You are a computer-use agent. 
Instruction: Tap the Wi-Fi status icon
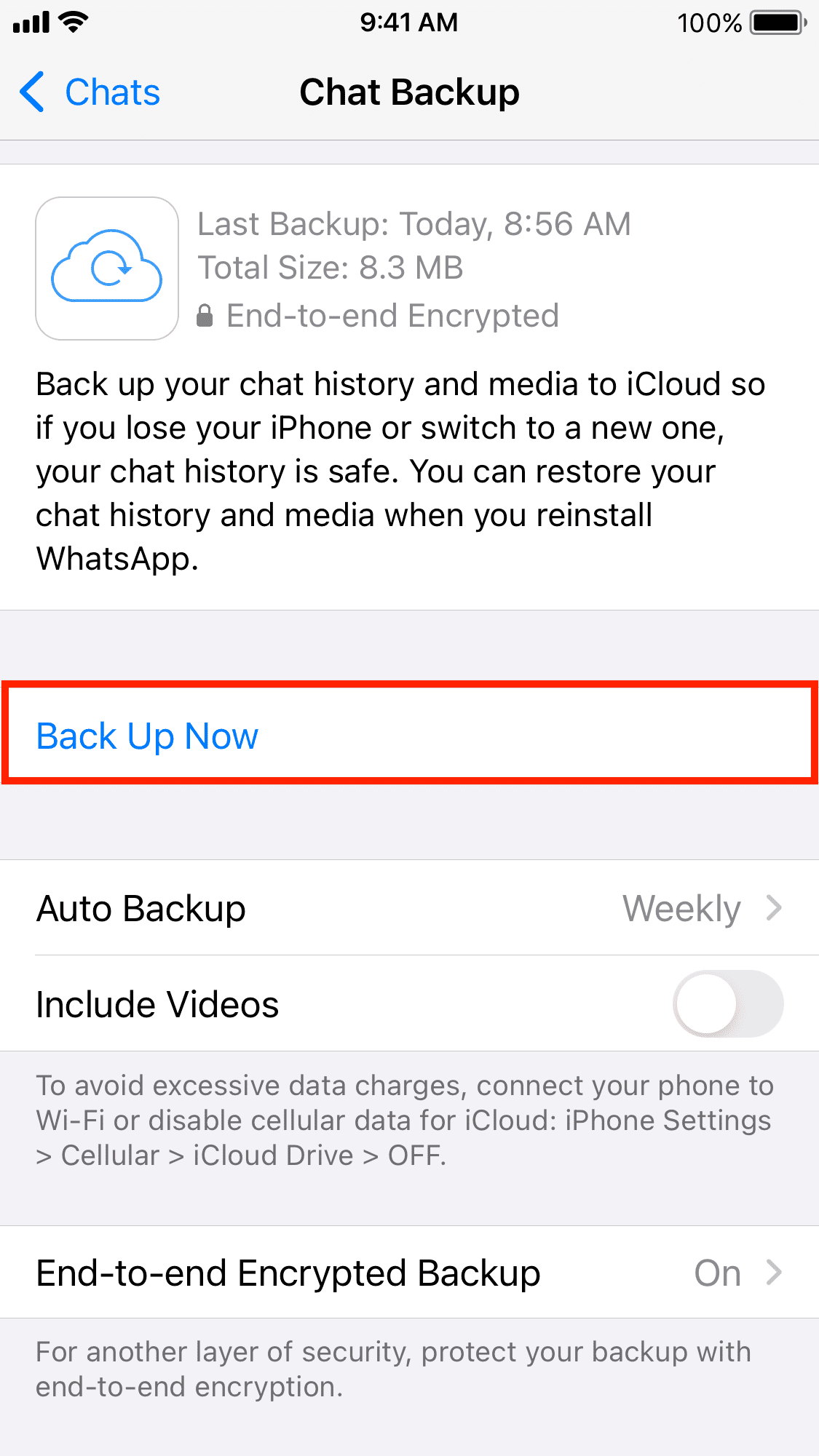tap(74, 23)
